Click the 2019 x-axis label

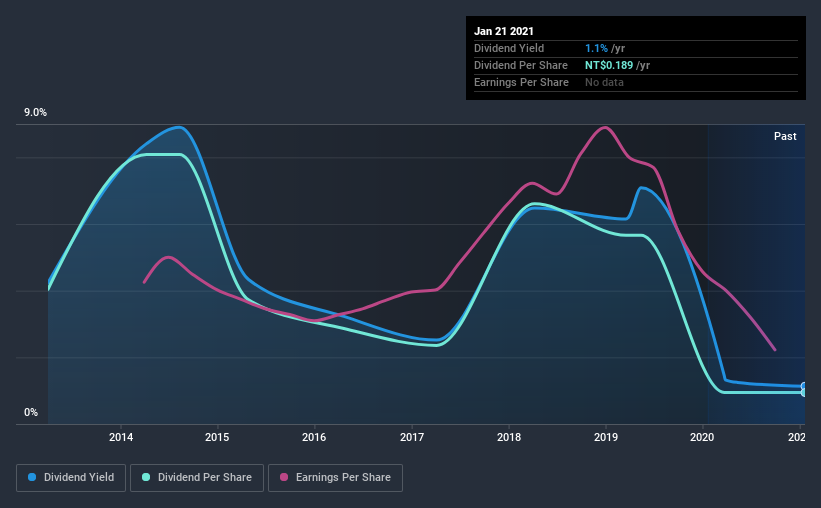click(x=606, y=437)
